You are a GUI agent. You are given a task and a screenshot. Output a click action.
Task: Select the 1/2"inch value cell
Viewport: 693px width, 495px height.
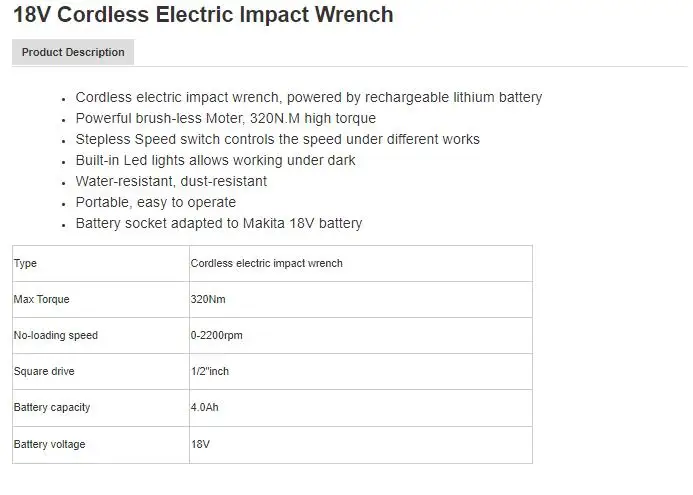(x=209, y=371)
